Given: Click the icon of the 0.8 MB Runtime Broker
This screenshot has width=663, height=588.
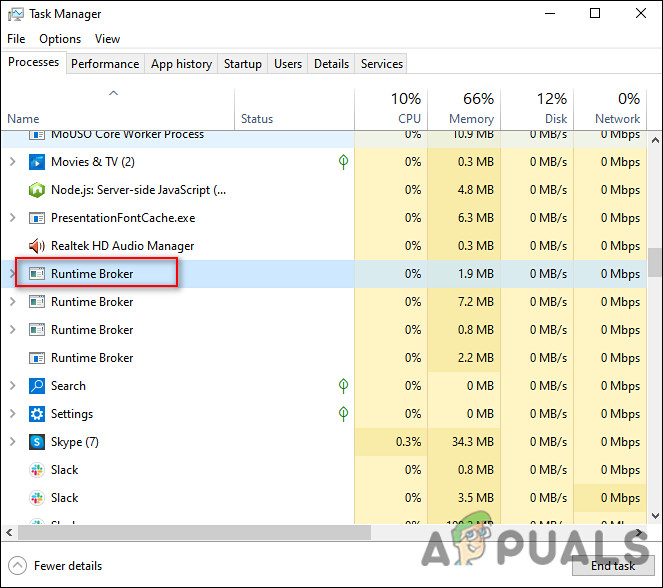Looking at the screenshot, I should pyautogui.click(x=37, y=330).
